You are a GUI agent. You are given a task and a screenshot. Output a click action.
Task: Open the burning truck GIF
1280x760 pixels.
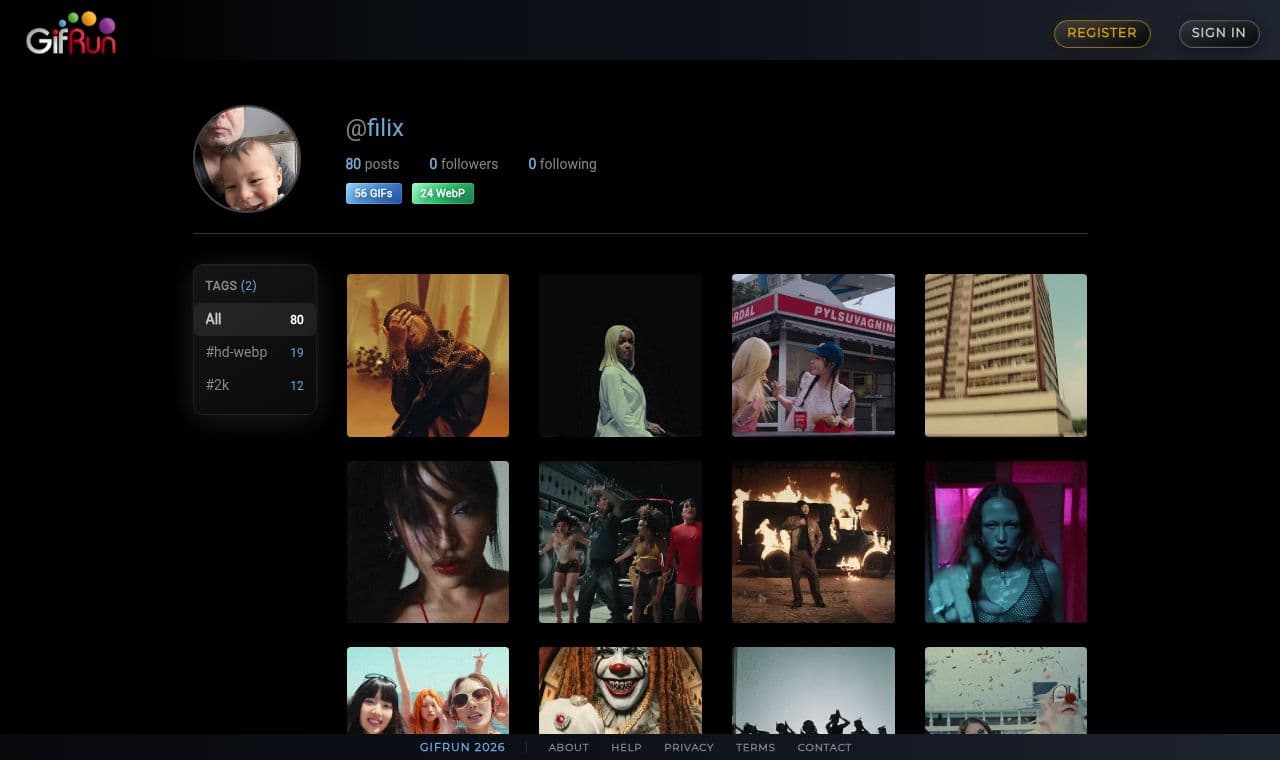coord(813,542)
